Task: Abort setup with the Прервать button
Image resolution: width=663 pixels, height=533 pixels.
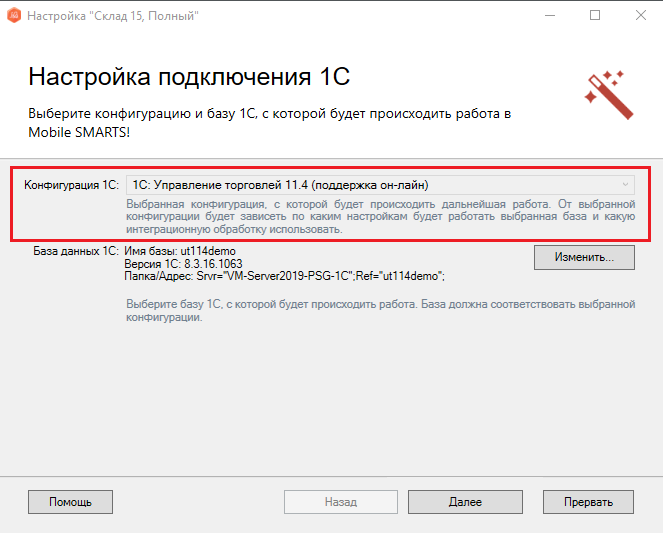Action: [588, 502]
